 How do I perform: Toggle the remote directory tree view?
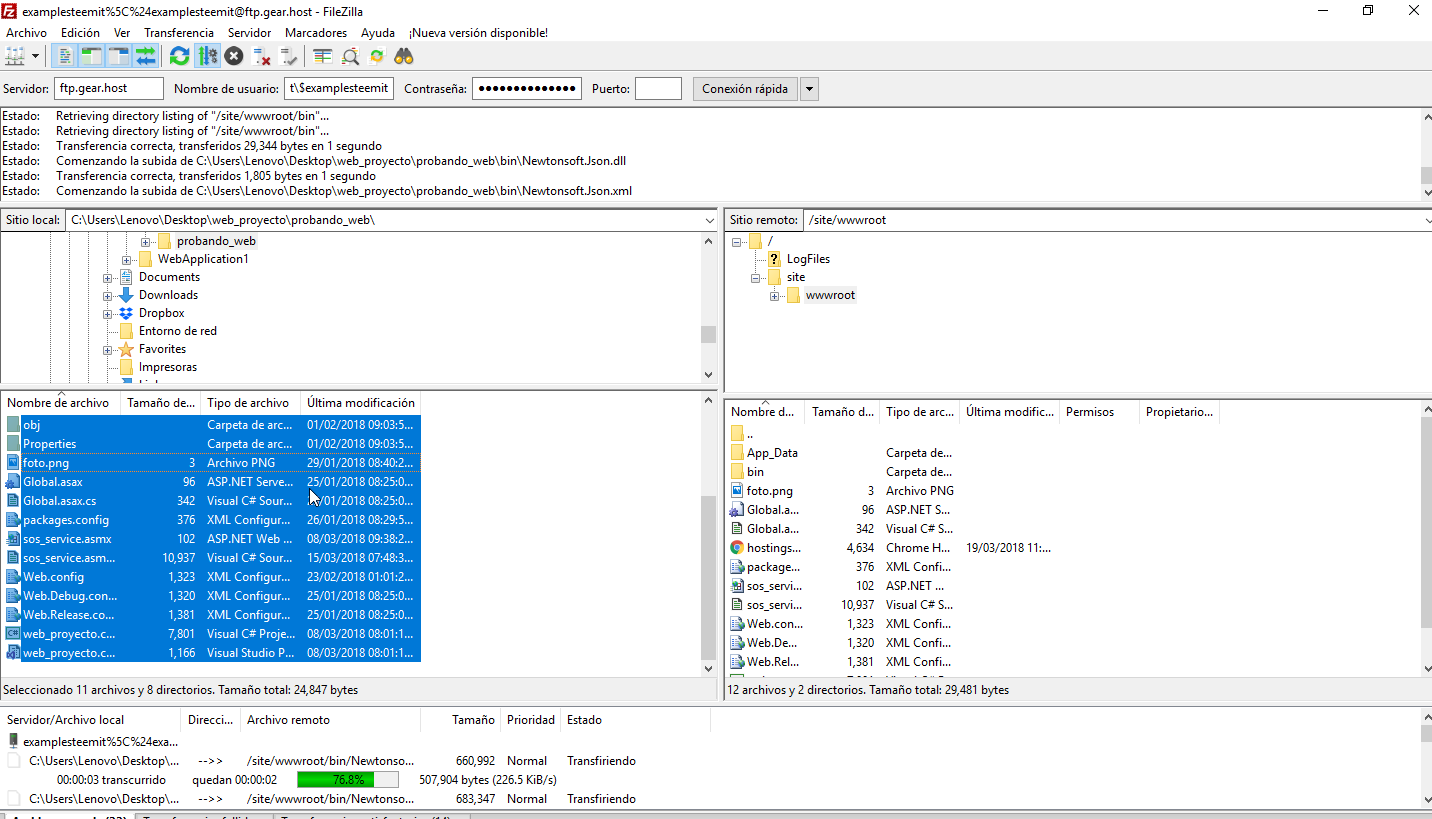click(119, 56)
